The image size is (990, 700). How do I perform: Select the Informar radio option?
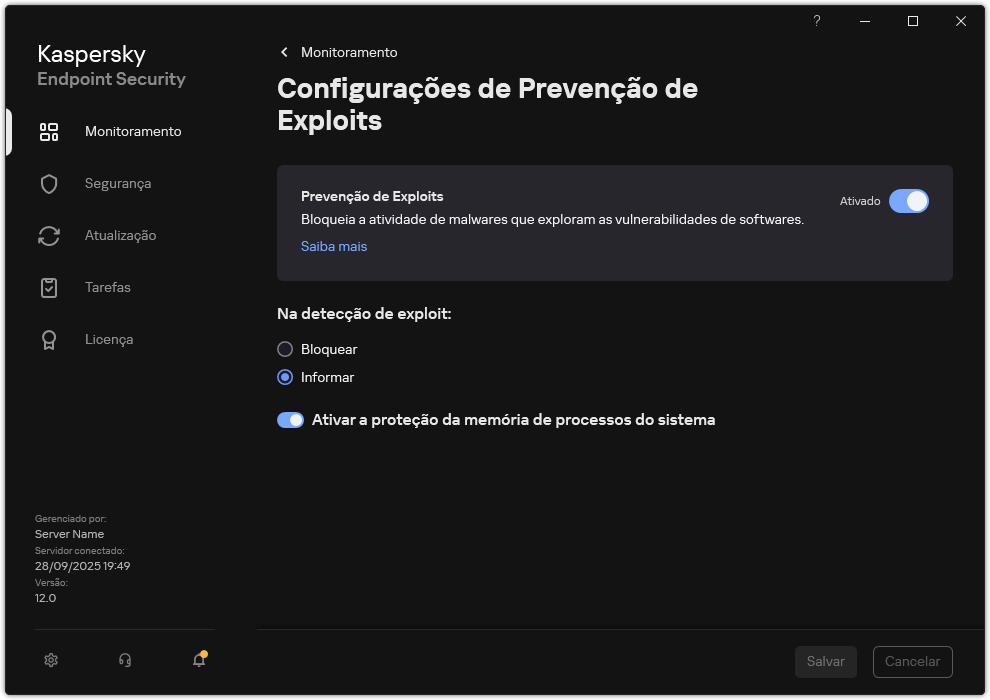(284, 377)
